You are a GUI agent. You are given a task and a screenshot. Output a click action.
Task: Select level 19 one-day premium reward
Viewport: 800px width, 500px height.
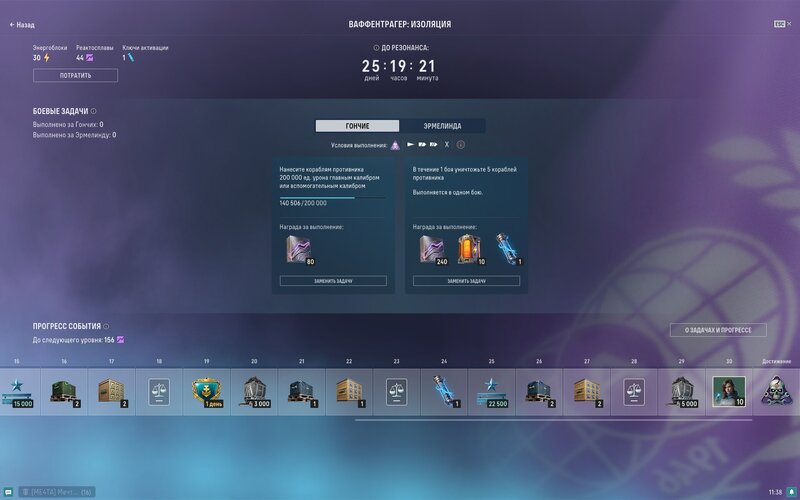206,391
